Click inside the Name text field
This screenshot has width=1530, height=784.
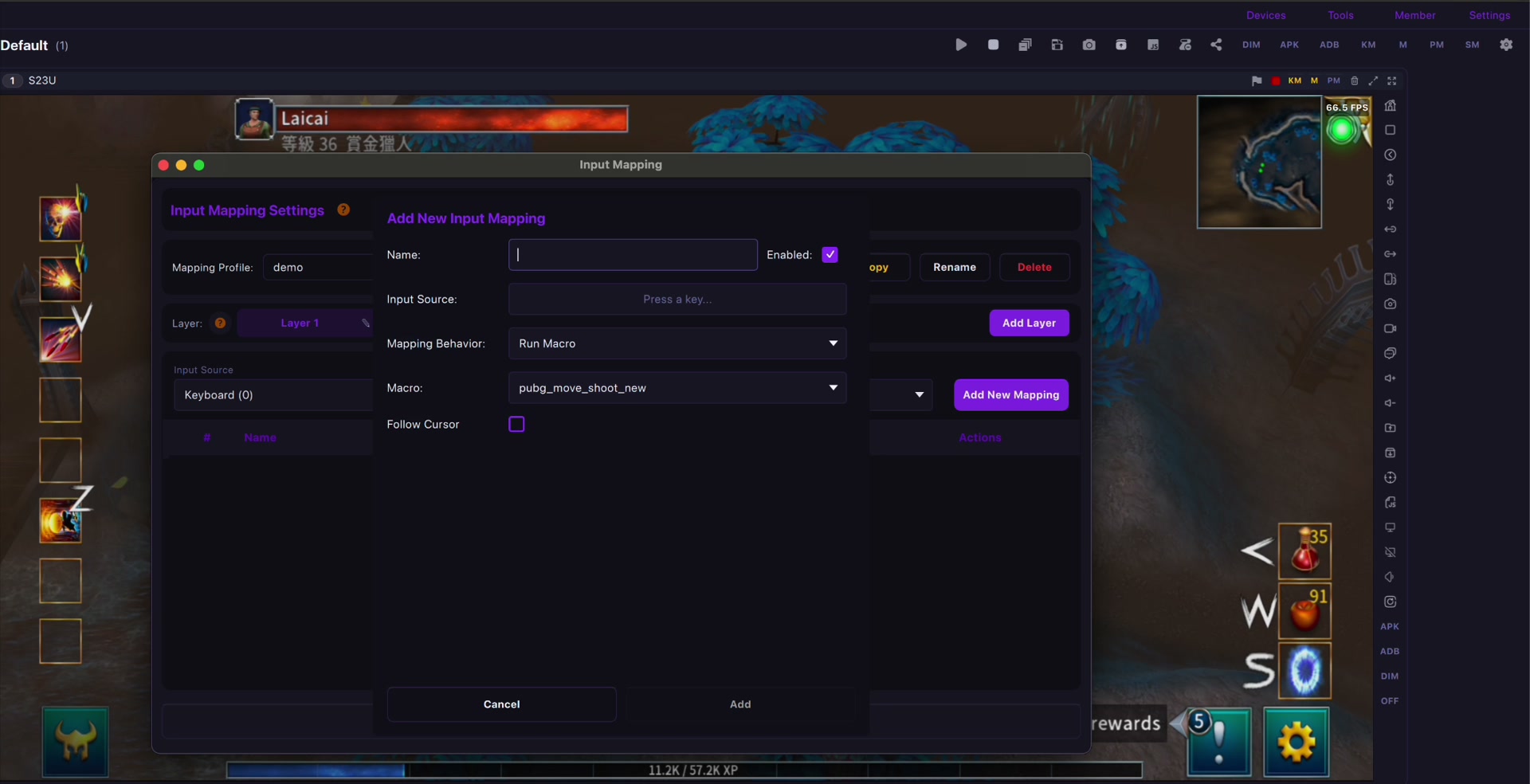633,255
